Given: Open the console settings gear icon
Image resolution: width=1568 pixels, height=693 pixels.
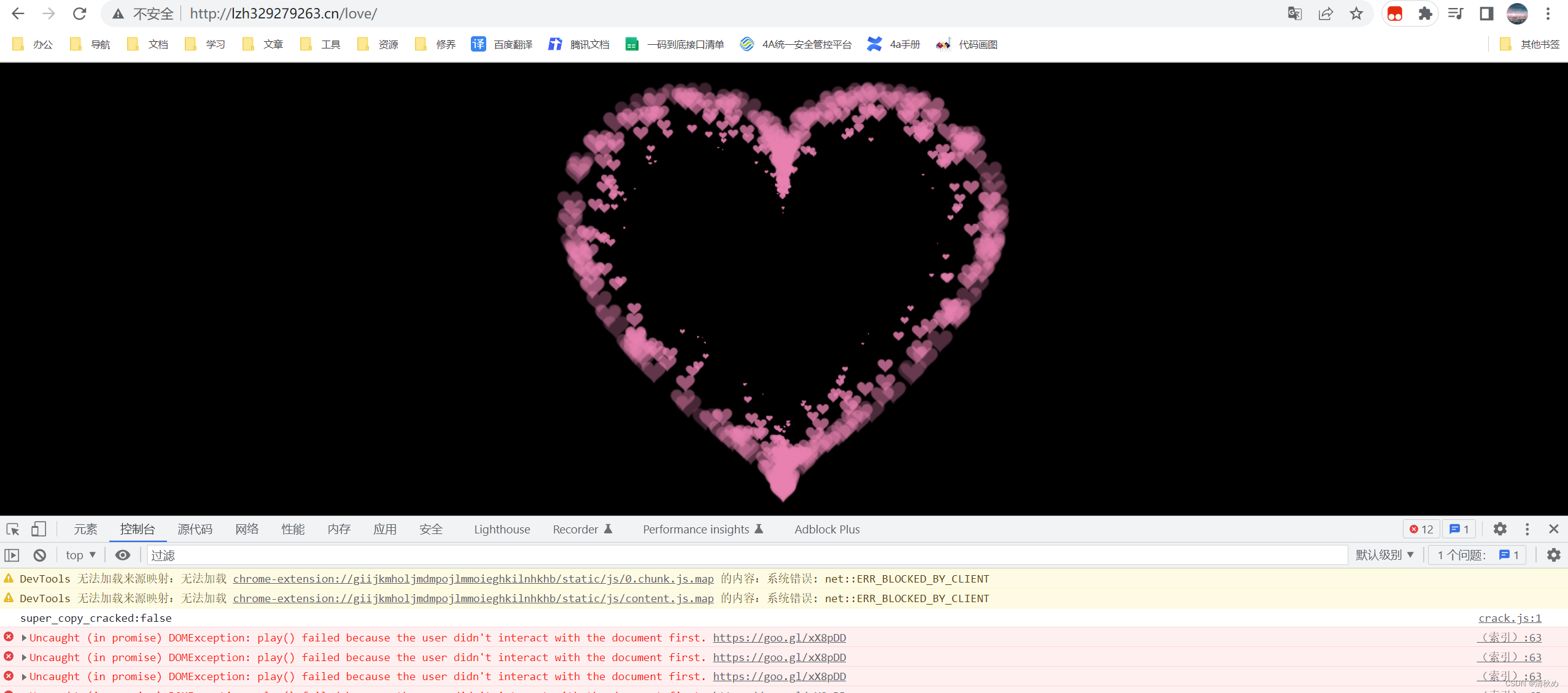Looking at the screenshot, I should (1553, 556).
